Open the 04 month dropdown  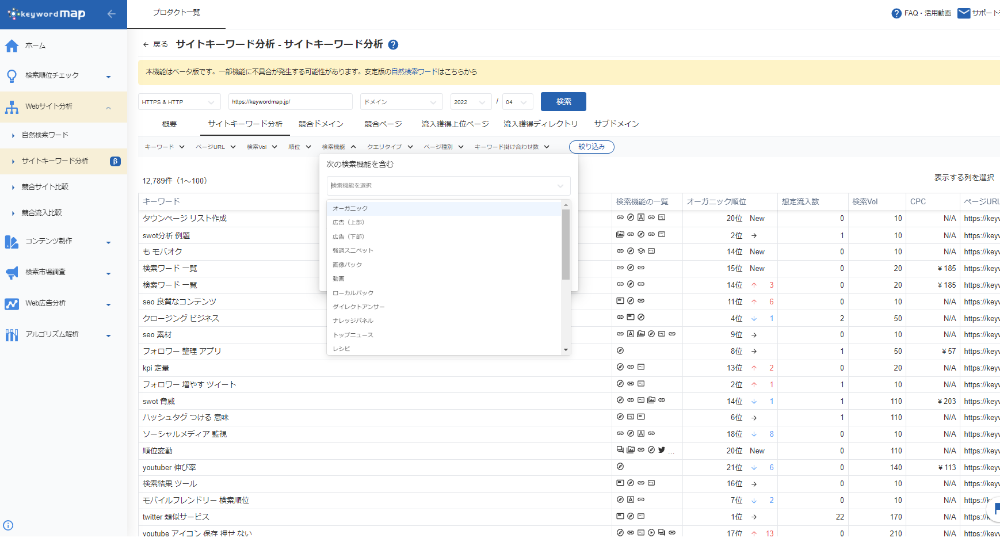pos(517,102)
